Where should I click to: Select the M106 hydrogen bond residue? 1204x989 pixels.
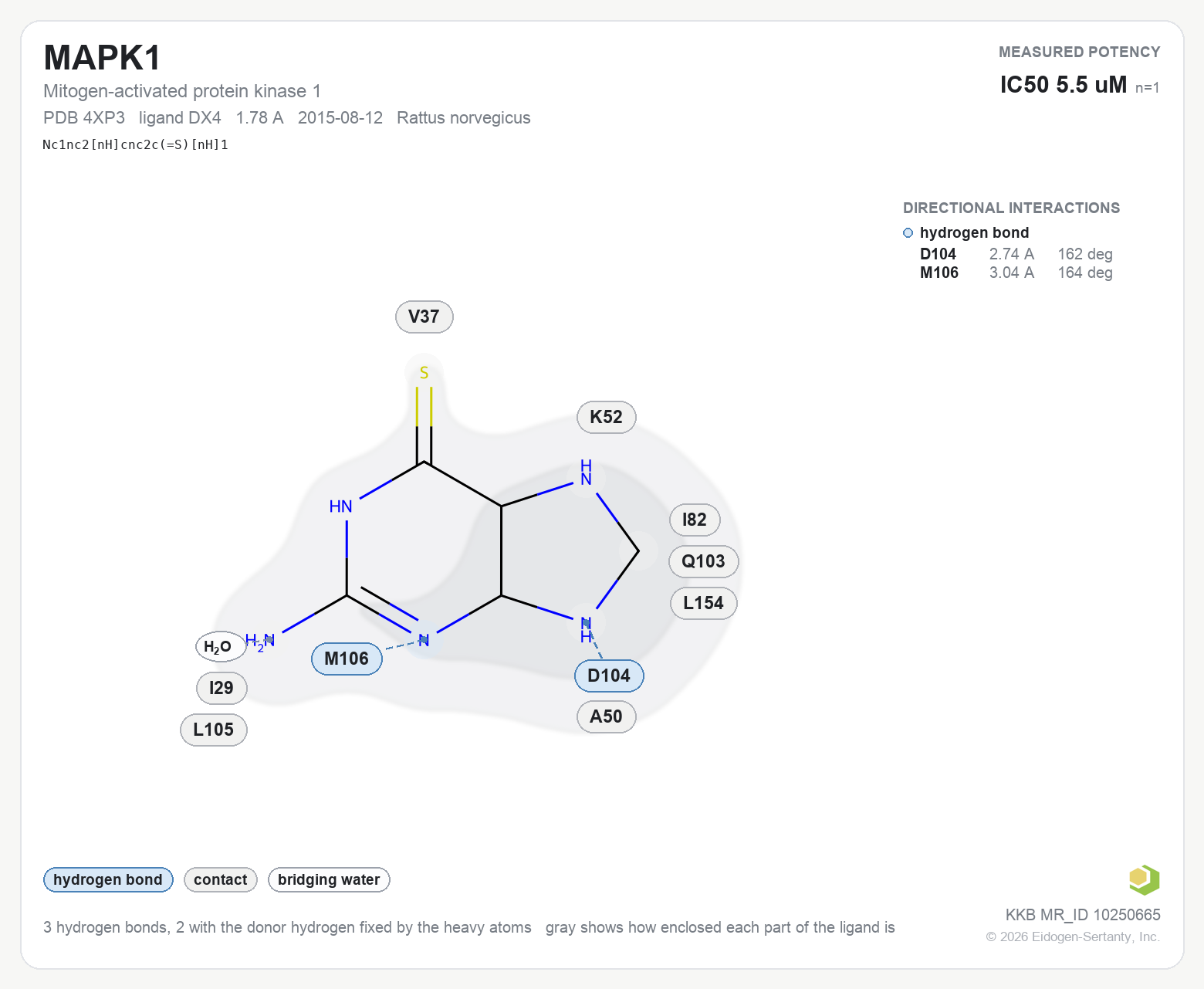point(347,659)
